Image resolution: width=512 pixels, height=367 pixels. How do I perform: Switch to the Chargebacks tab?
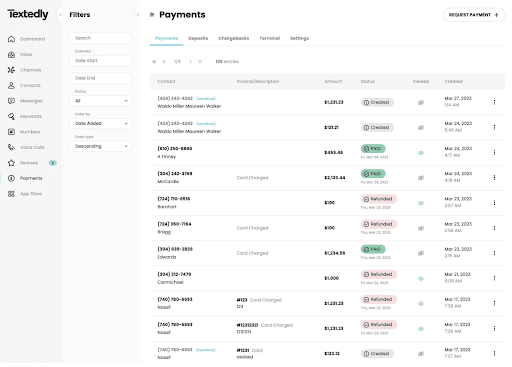pyautogui.click(x=234, y=38)
